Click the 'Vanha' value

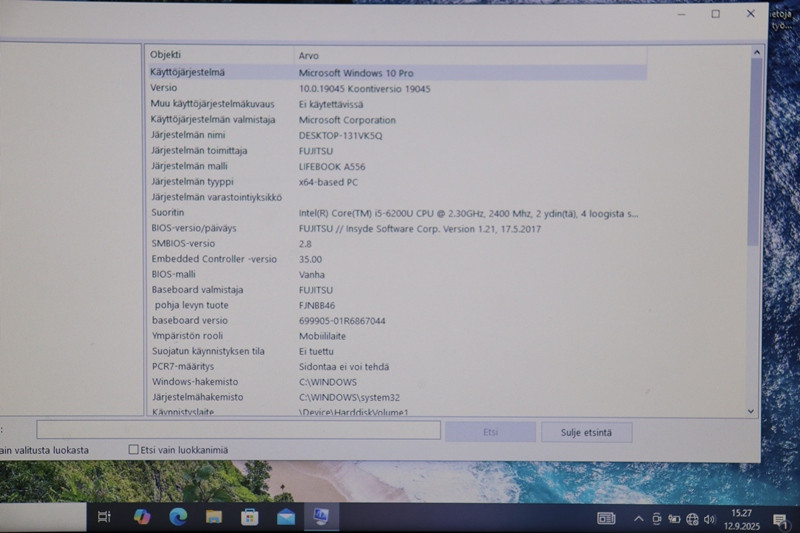(312, 274)
